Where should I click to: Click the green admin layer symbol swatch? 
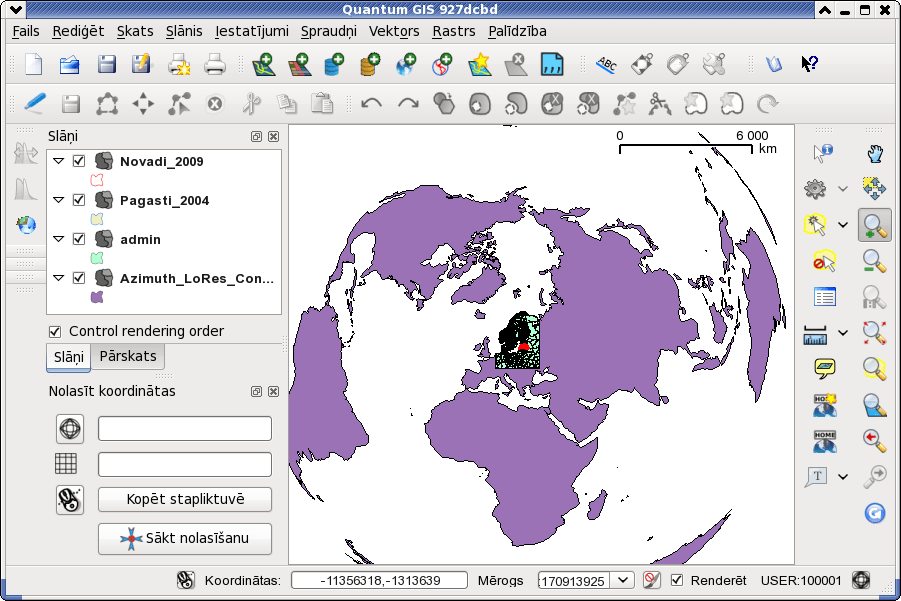click(97, 258)
